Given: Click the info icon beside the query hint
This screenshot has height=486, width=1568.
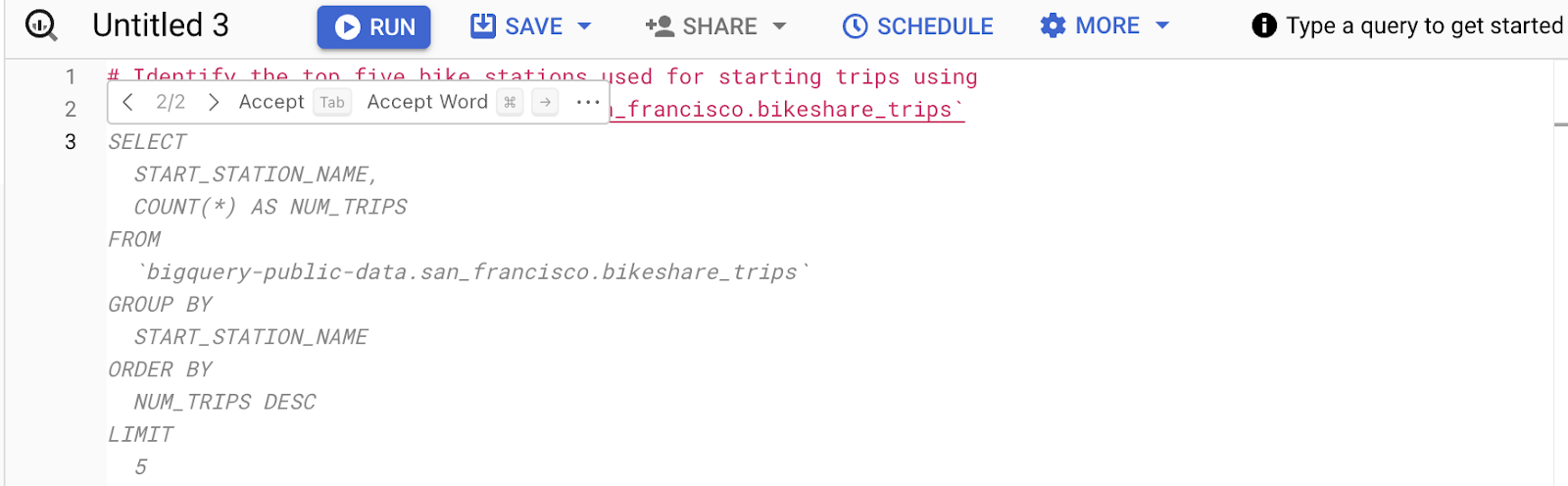Looking at the screenshot, I should [x=1264, y=25].
